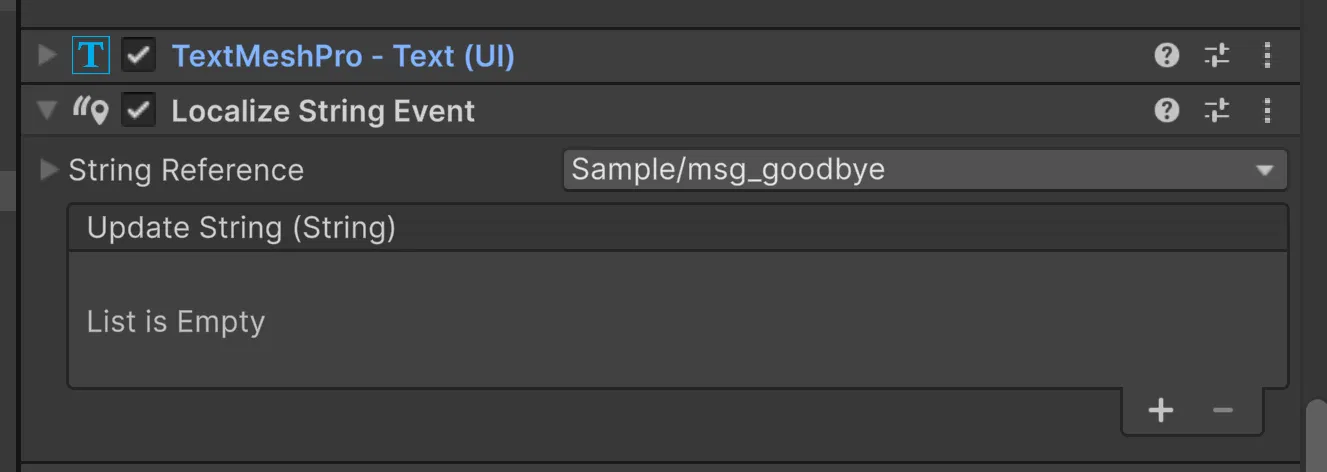Select the TextMeshPro - Text (UI) header title
The height and width of the screenshot is (472, 1327).
343,56
